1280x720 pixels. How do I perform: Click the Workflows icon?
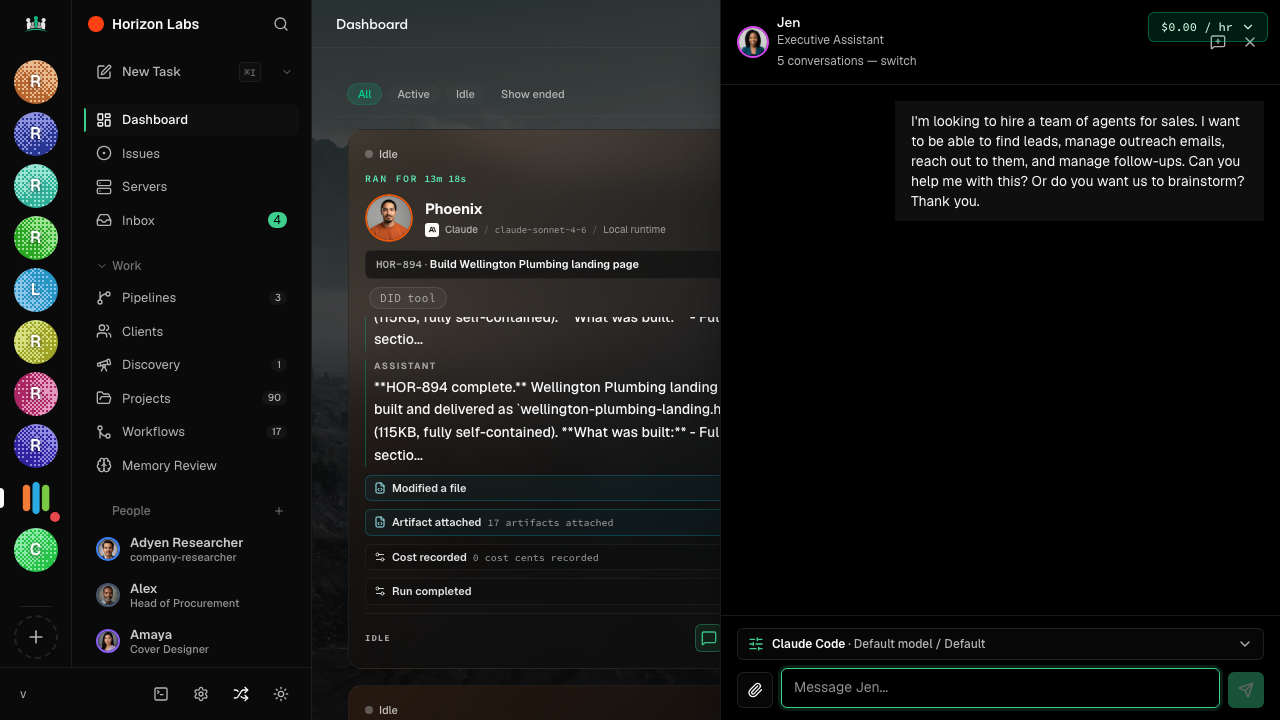(x=104, y=432)
